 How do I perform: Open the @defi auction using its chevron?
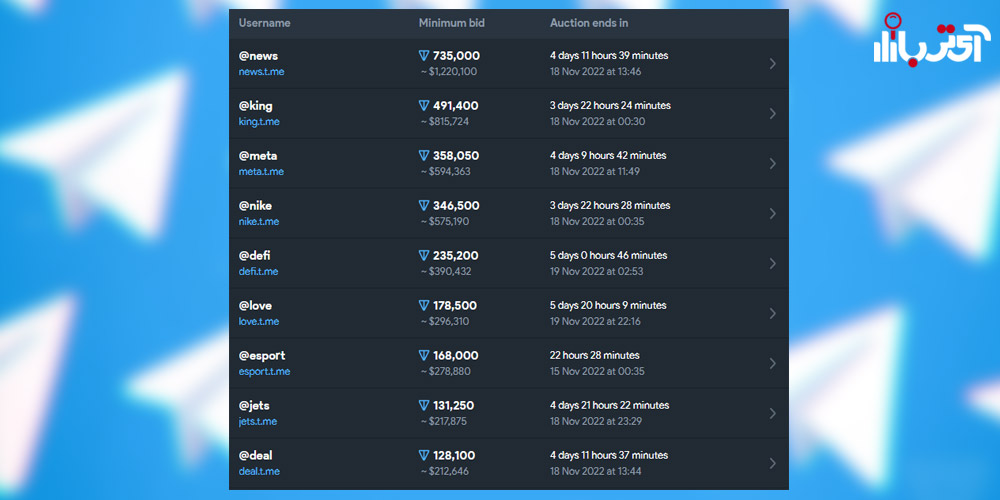click(772, 263)
